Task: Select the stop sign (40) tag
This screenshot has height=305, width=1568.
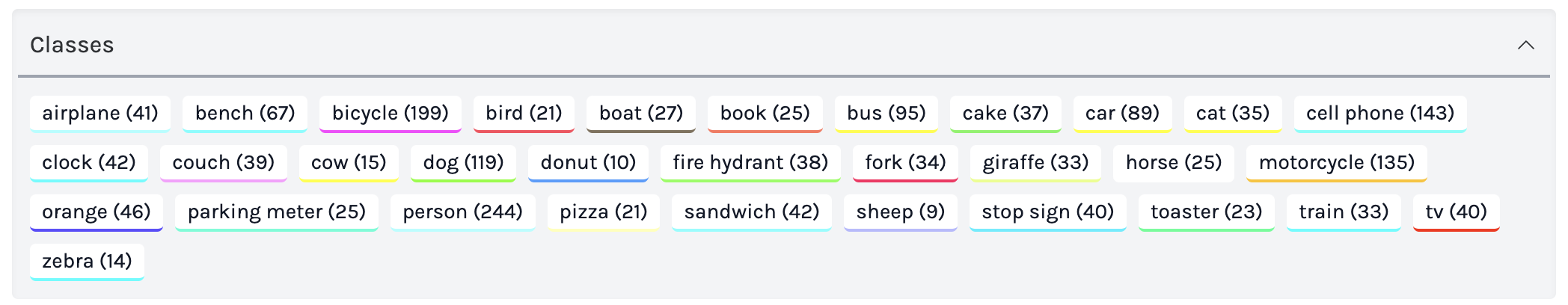Action: point(1047,212)
